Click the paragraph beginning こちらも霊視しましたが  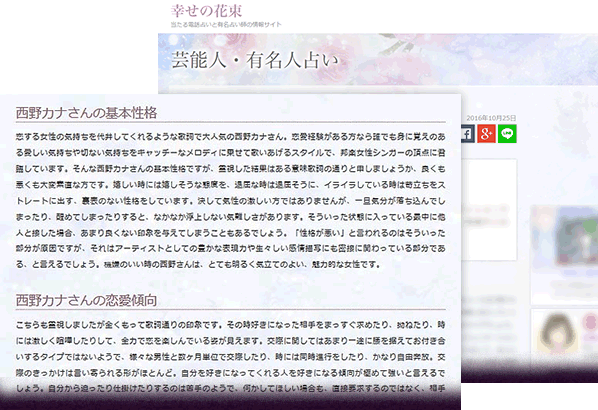pos(230,357)
